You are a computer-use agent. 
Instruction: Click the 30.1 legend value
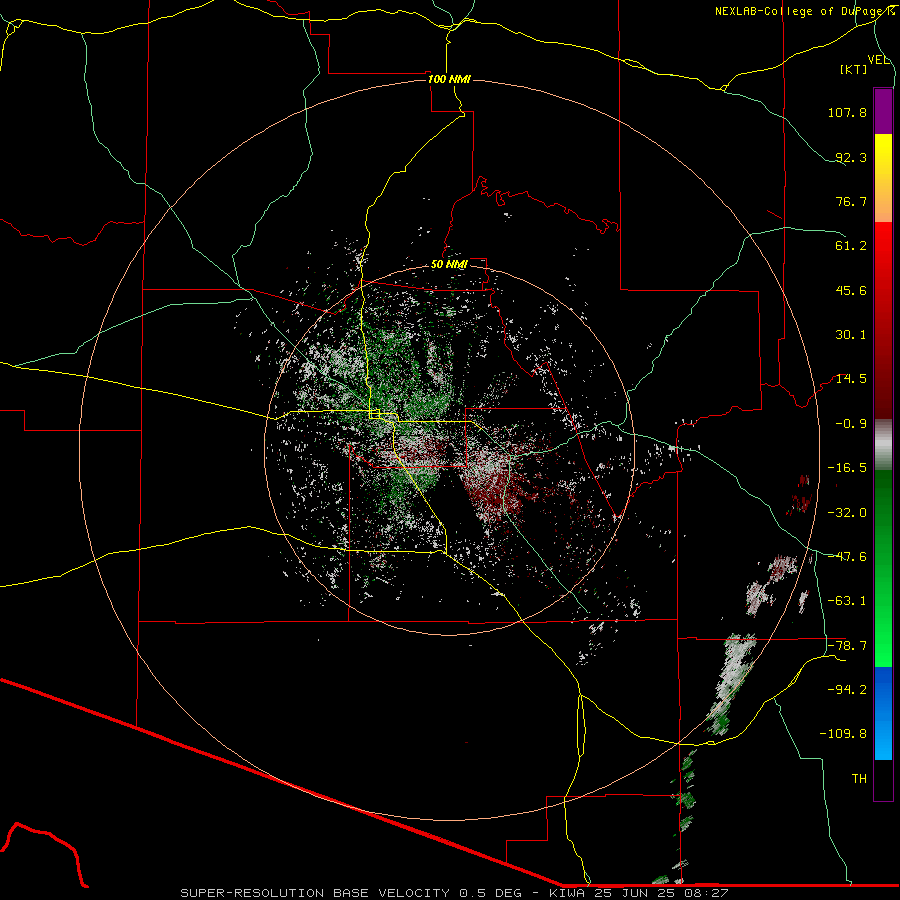(x=851, y=335)
